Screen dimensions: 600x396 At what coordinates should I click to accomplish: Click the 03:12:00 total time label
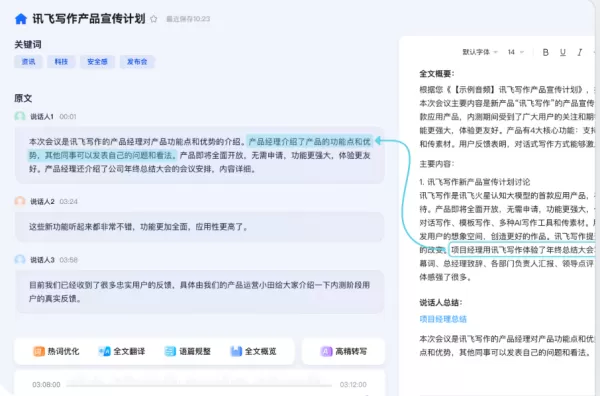point(353,385)
